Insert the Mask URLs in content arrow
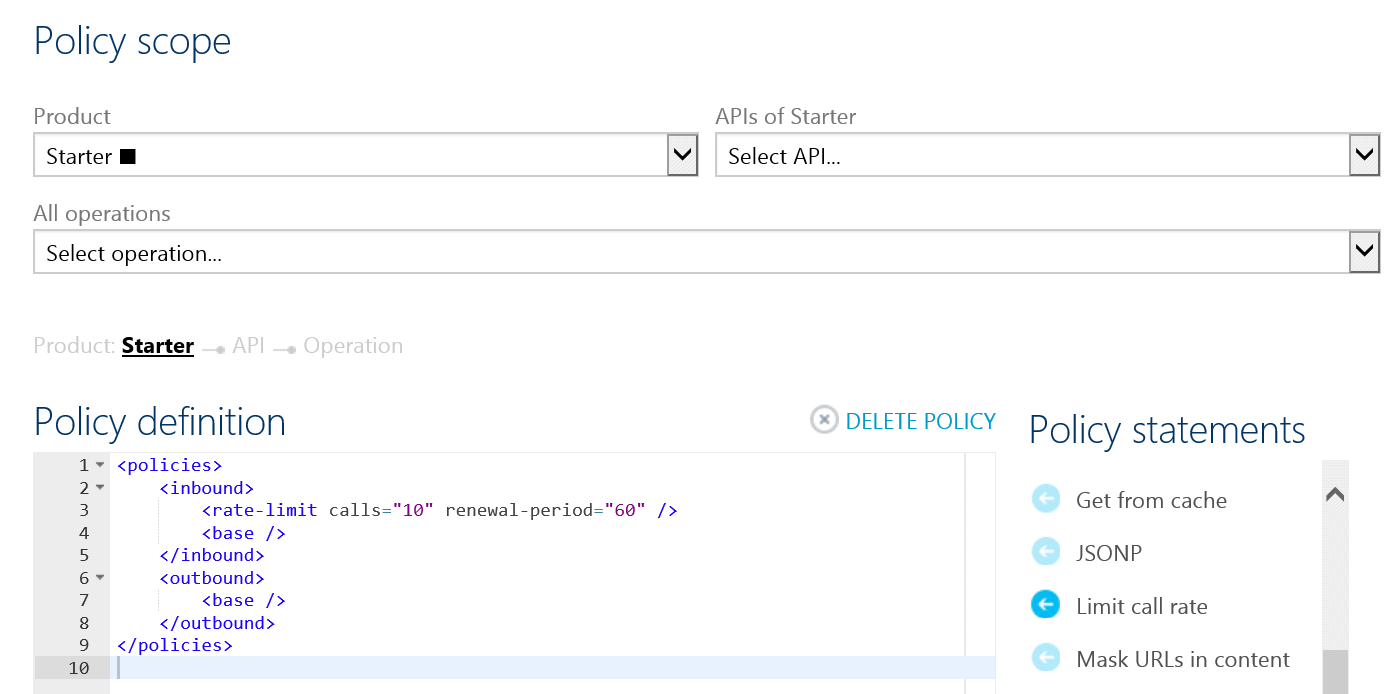Image resolution: width=1394 pixels, height=694 pixels. tap(1045, 658)
